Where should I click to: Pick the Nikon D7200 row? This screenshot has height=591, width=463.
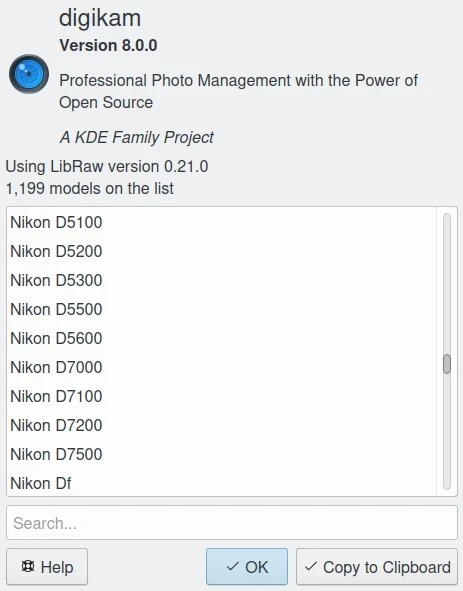point(221,426)
